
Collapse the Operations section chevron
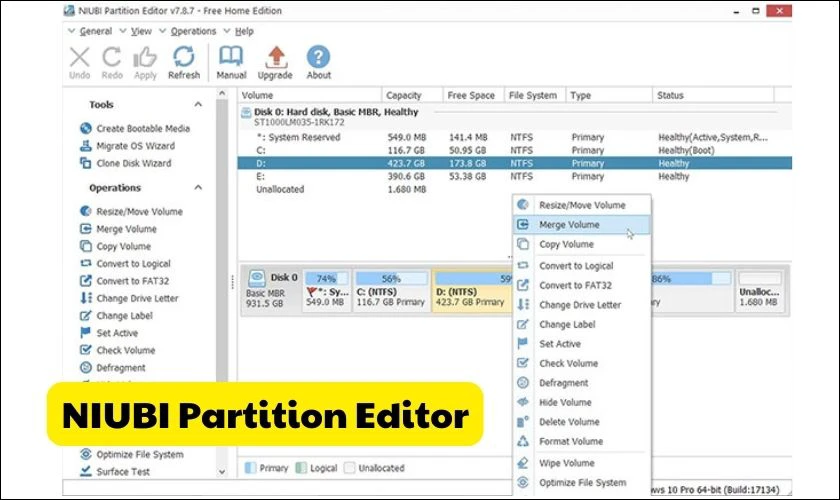tap(198, 187)
